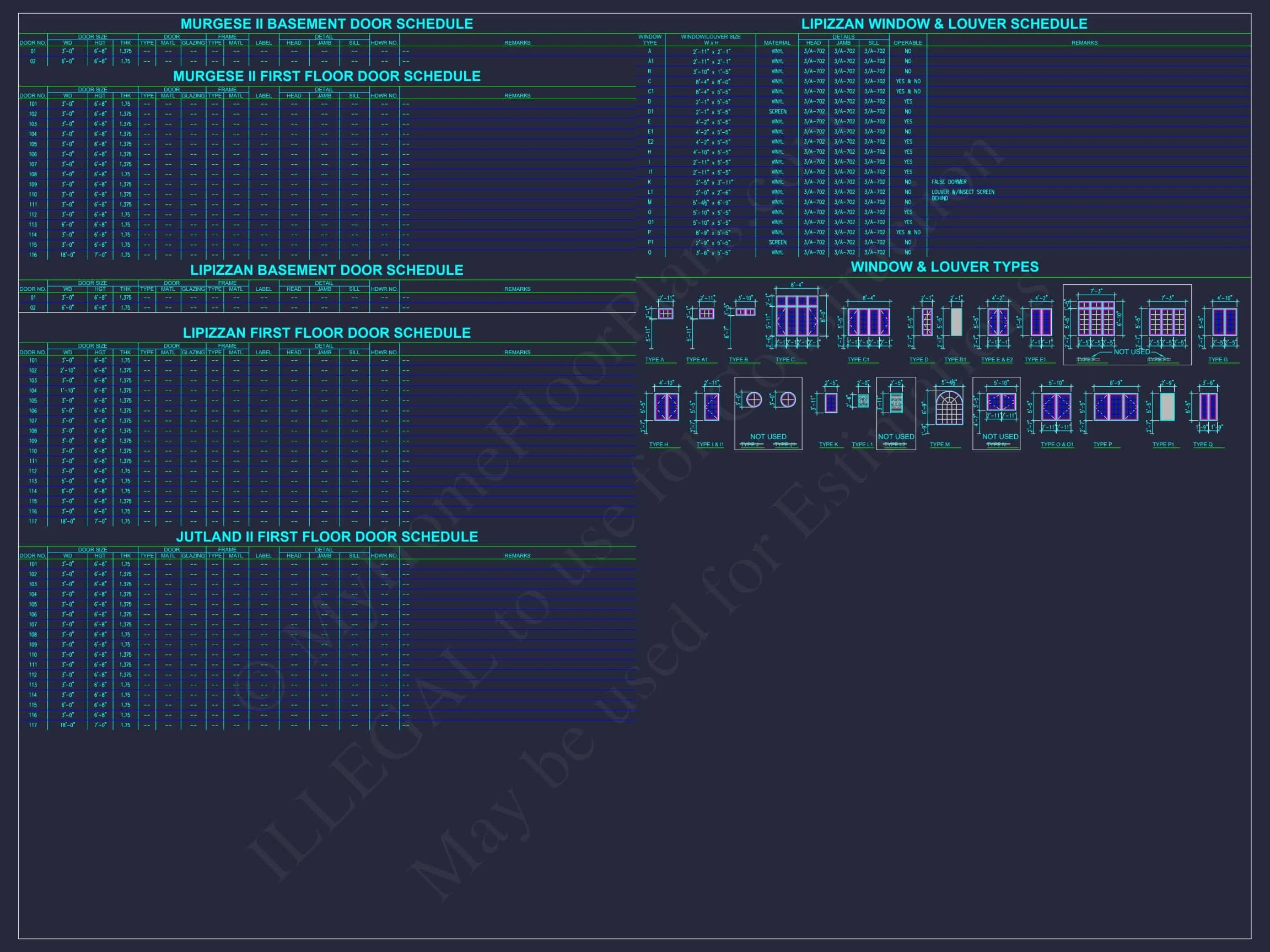Select the three-panel Type P window drawing
Viewport: 1270px width, 952px height.
tap(1115, 407)
